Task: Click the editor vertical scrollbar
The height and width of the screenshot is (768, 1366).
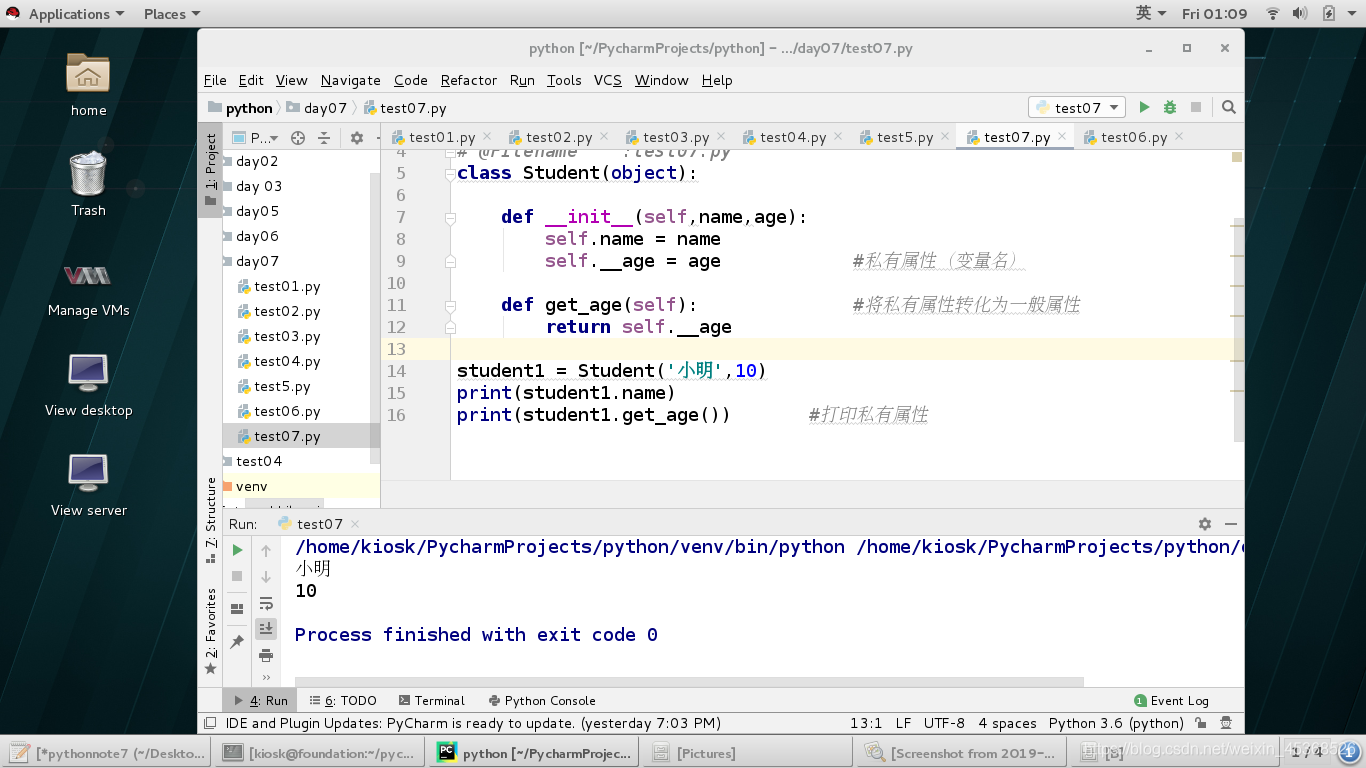Action: pyautogui.click(x=1238, y=330)
